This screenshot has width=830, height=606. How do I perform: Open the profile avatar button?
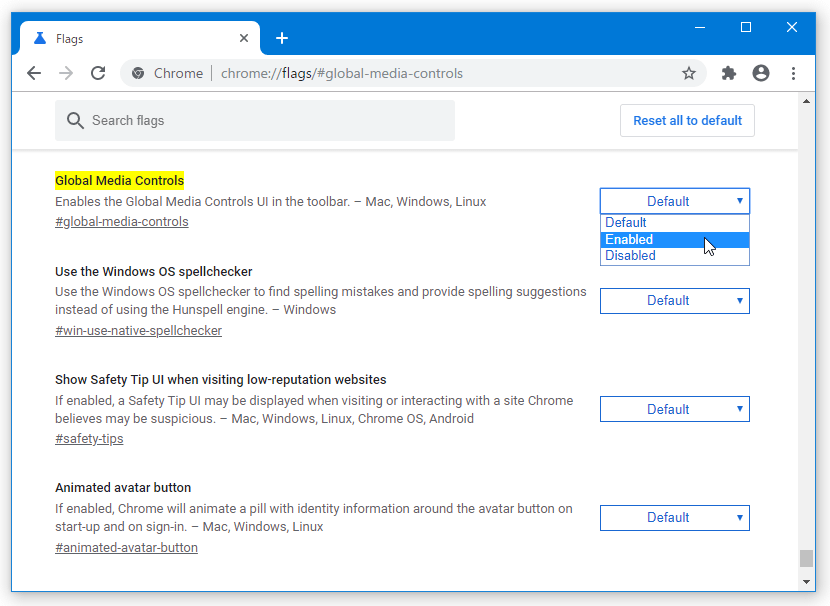[761, 73]
